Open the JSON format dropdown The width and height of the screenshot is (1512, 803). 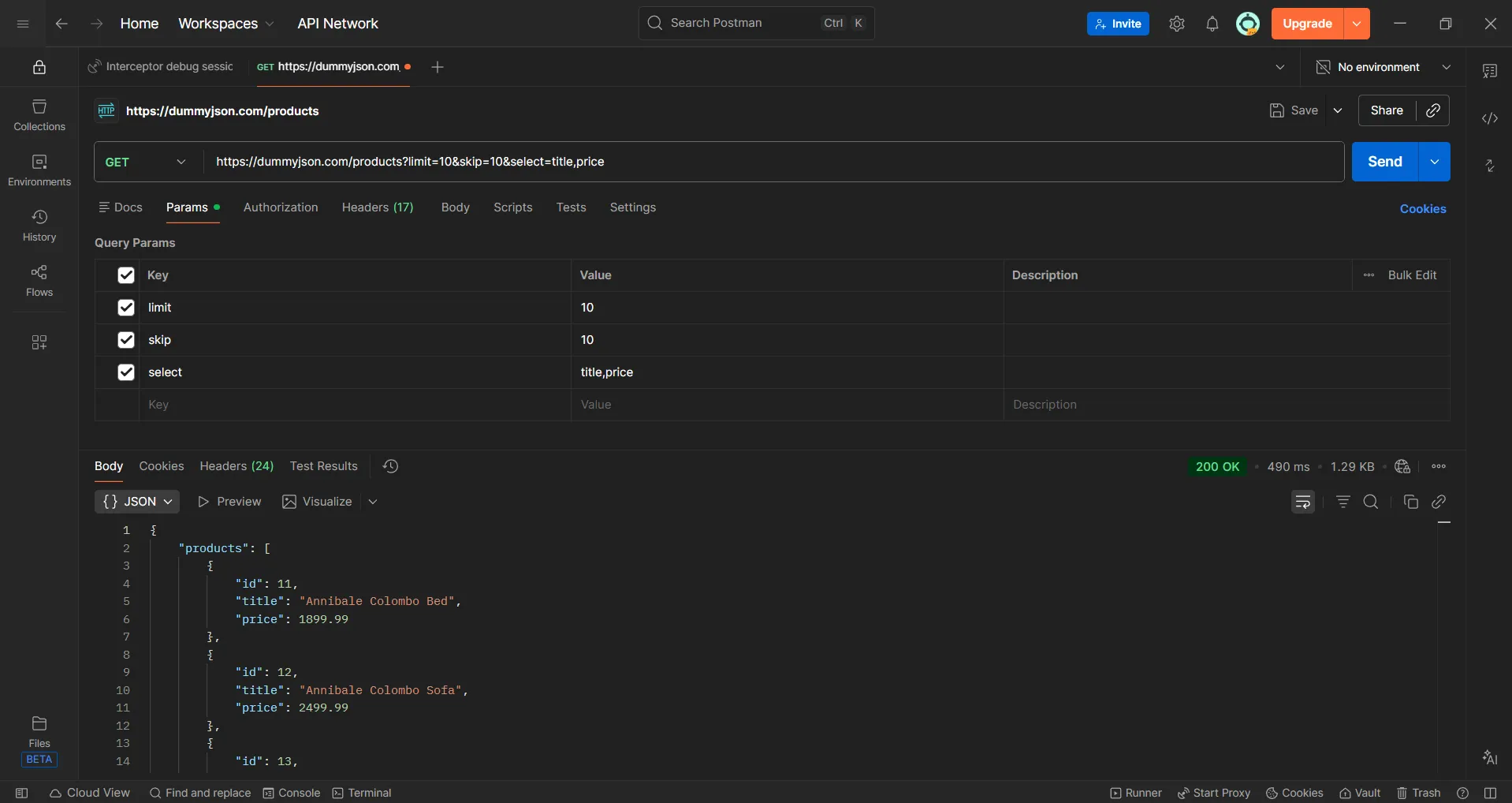pos(137,502)
